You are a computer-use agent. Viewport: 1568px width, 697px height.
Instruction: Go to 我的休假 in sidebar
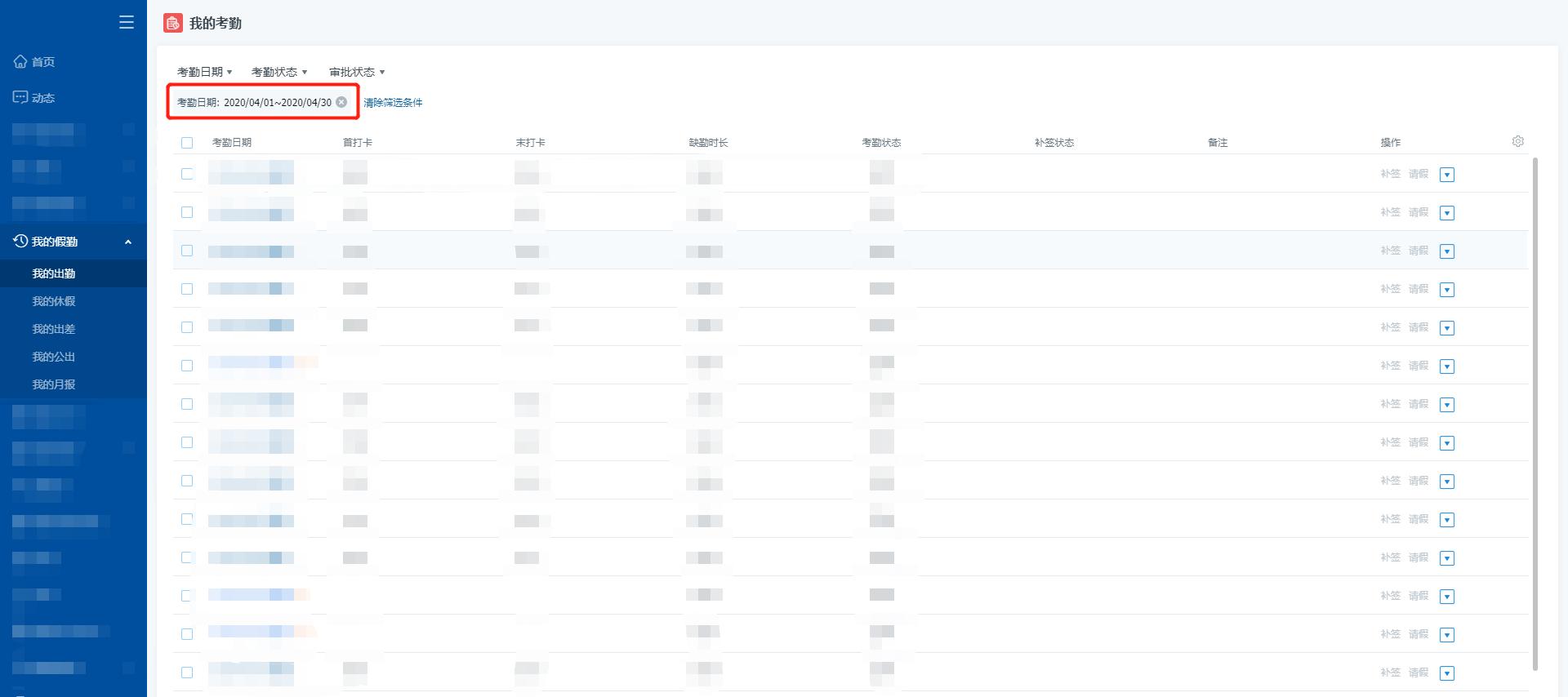pyautogui.click(x=54, y=301)
